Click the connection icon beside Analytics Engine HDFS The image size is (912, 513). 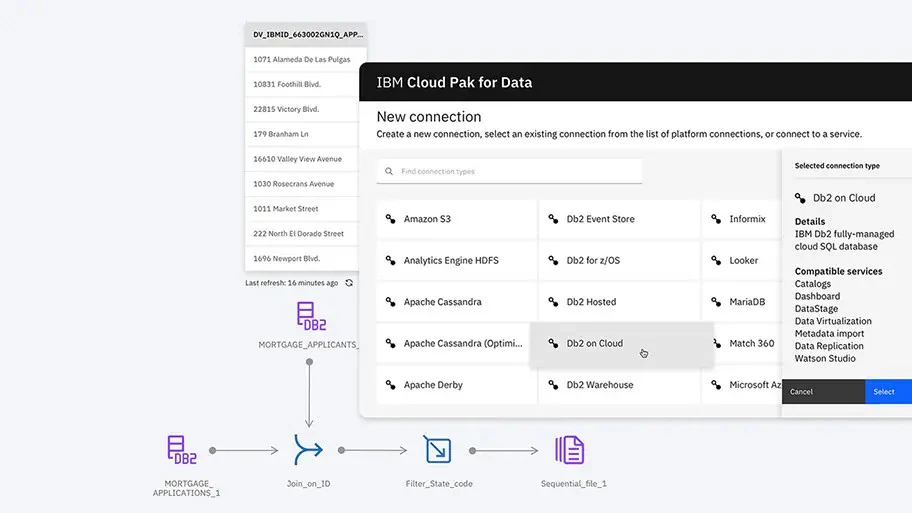click(390, 260)
